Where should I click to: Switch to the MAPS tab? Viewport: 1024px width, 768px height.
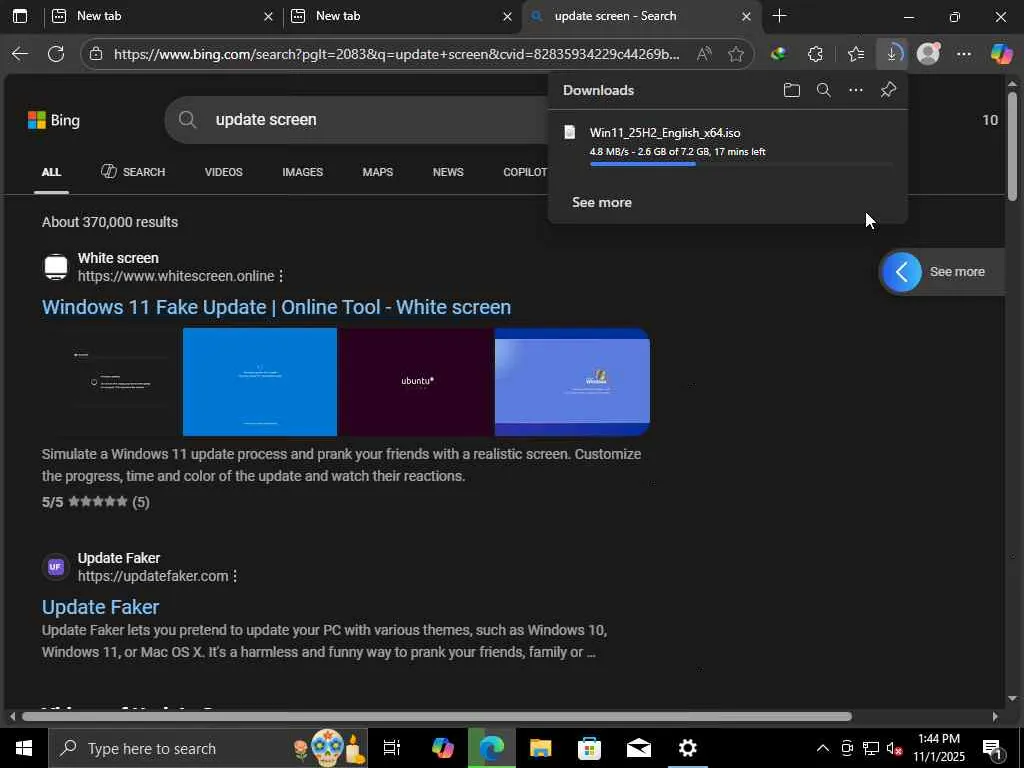377,172
